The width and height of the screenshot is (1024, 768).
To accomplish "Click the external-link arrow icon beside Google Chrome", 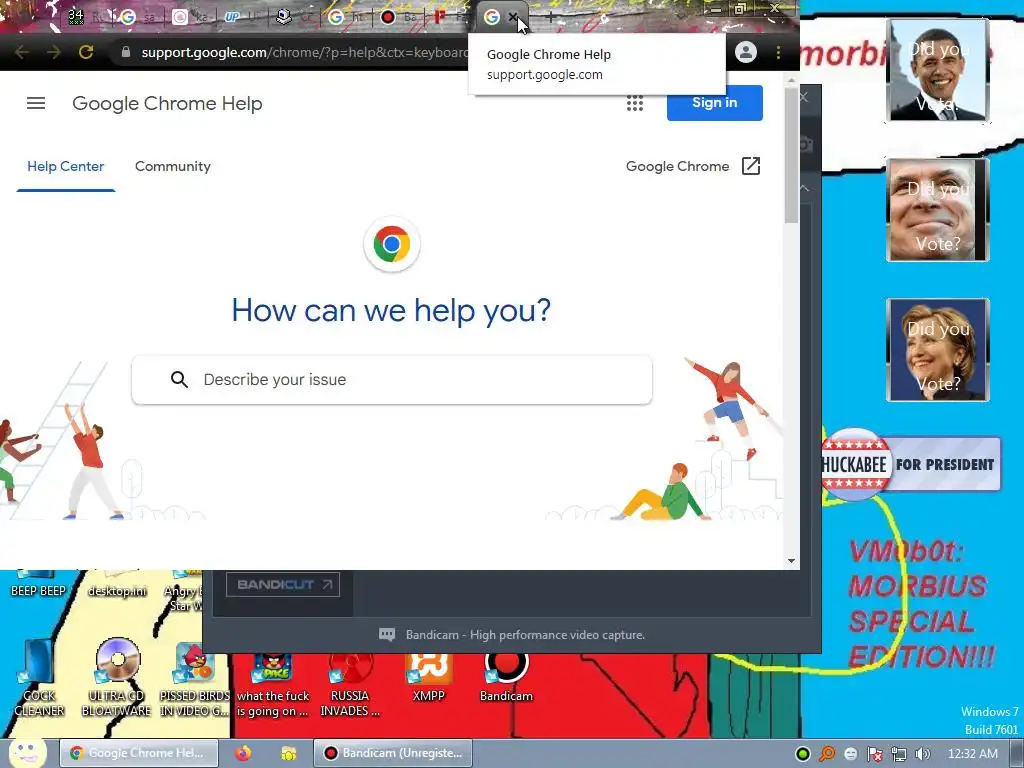I will click(x=751, y=166).
